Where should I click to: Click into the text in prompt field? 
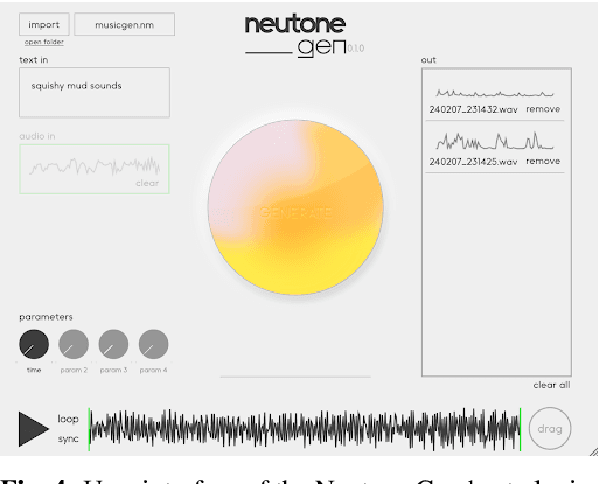tap(95, 92)
